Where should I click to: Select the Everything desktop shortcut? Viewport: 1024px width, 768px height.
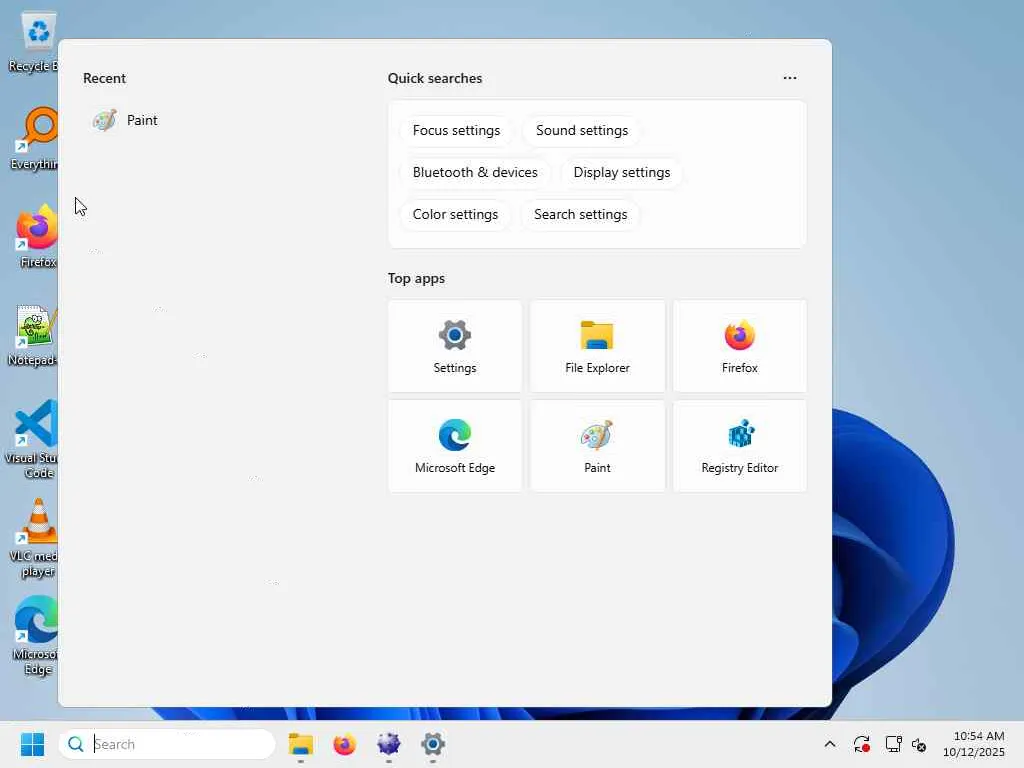pyautogui.click(x=34, y=140)
